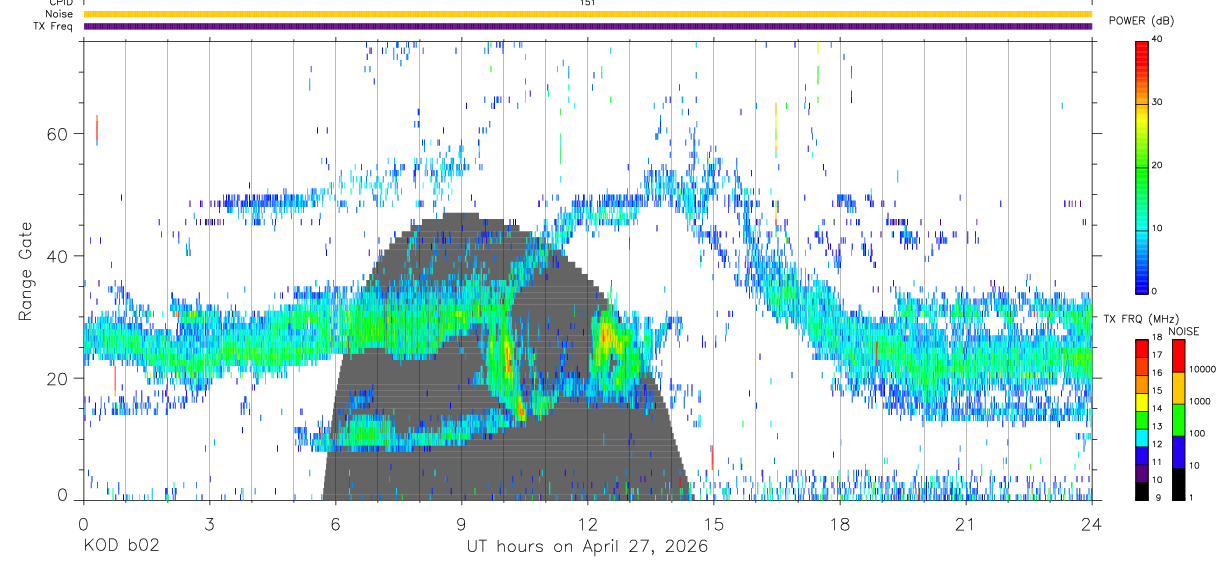Click the yellow segment of the TX FRQ color bar
The height and width of the screenshot is (567, 1228).
point(1142,401)
